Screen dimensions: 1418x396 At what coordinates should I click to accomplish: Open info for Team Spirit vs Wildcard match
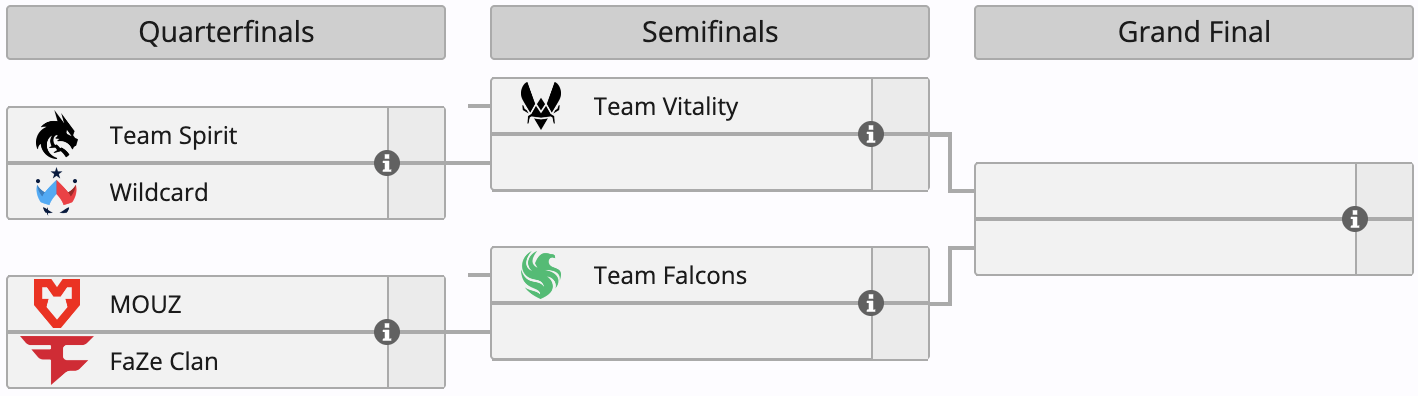[387, 163]
